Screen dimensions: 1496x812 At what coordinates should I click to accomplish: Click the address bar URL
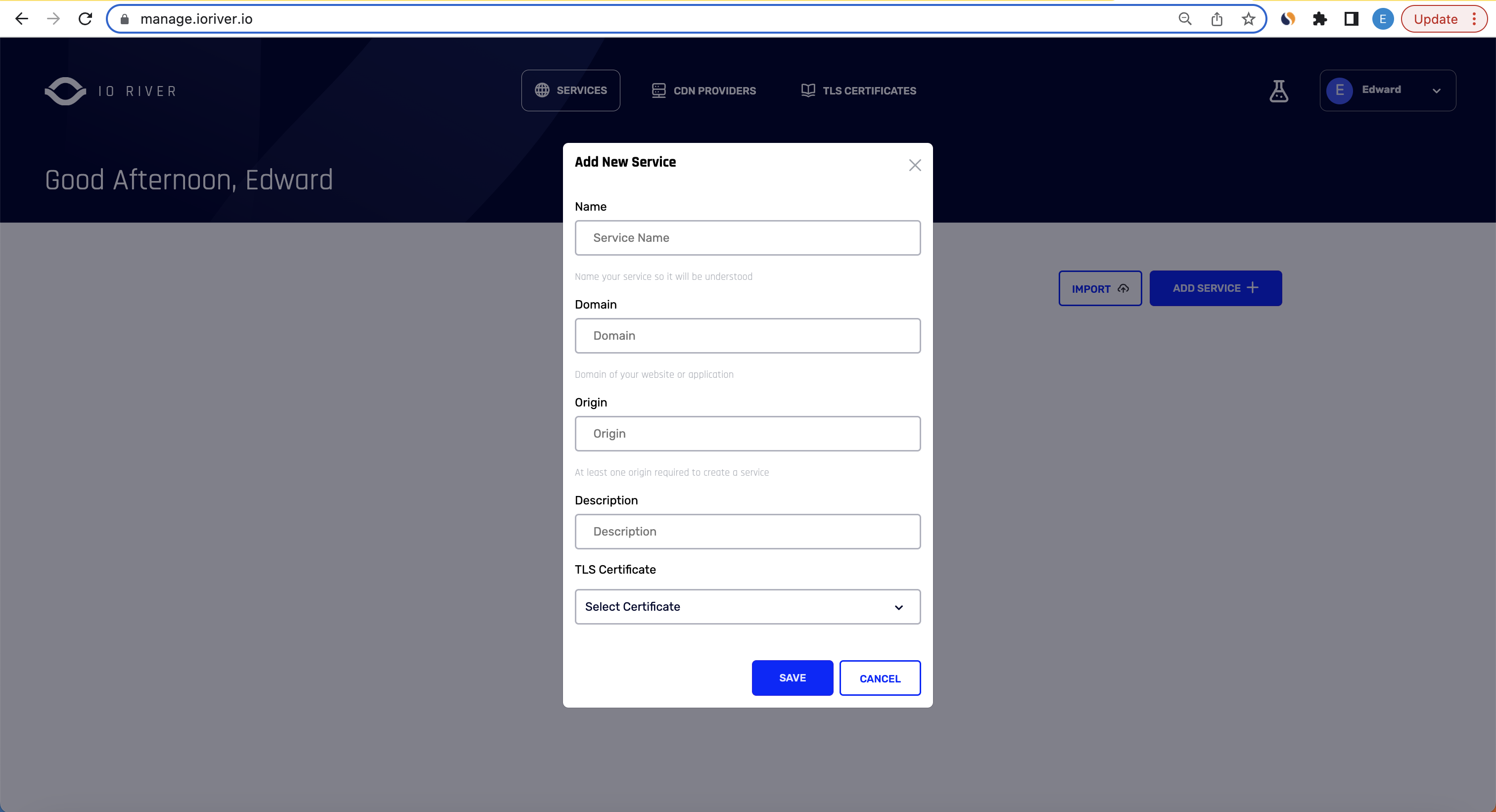196,19
